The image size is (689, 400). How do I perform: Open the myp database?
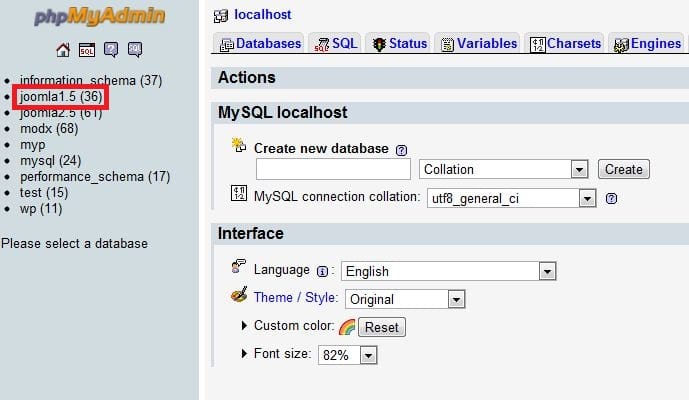click(x=33, y=145)
